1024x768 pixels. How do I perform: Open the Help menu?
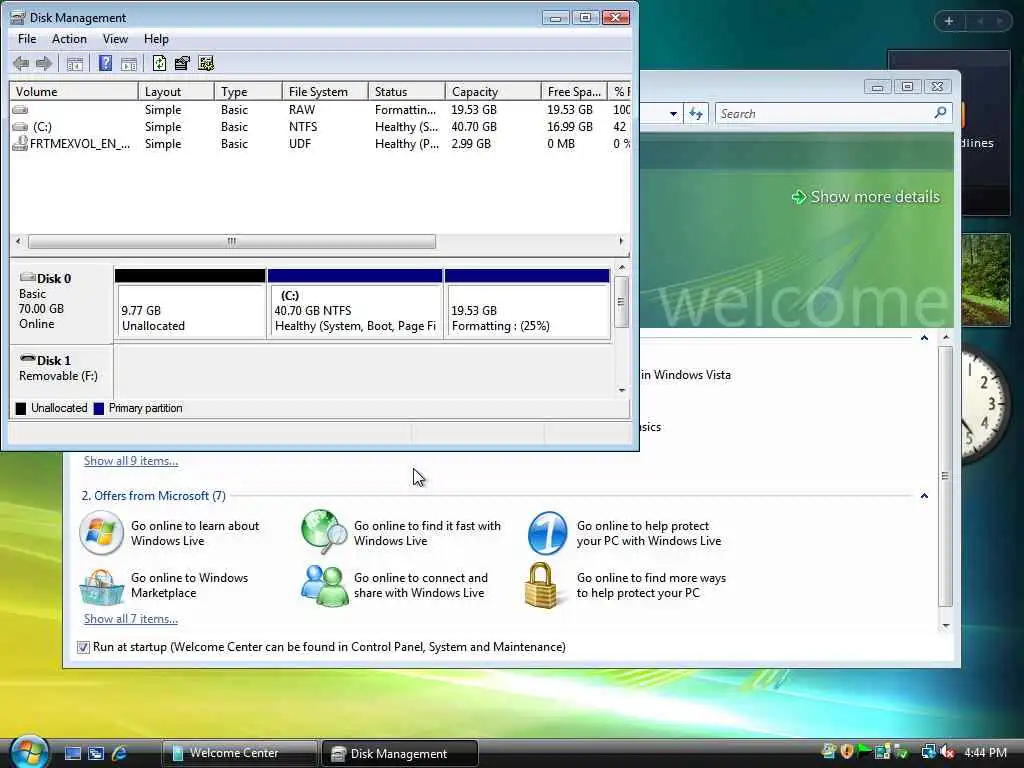pos(156,39)
